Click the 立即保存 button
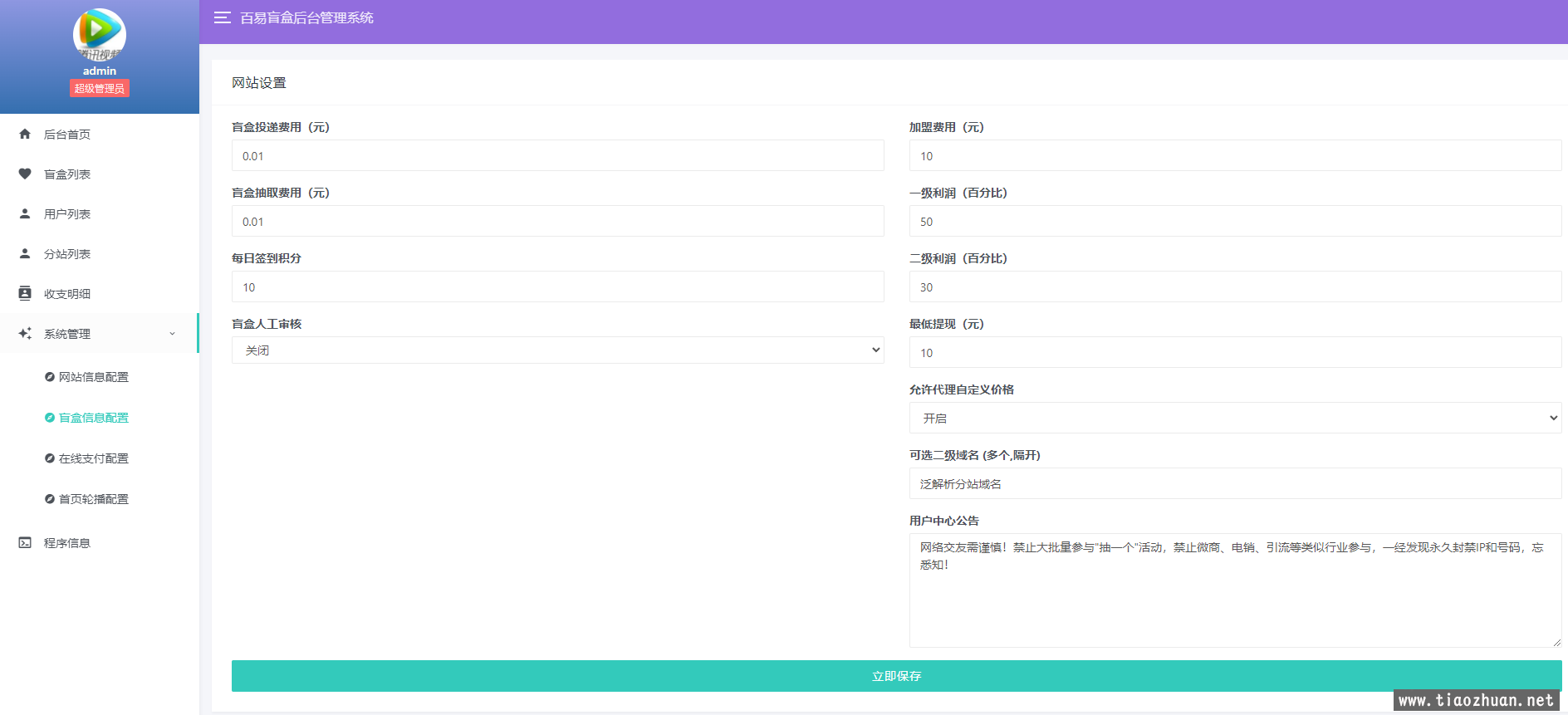Screen dimensions: 1568x715 (897, 676)
